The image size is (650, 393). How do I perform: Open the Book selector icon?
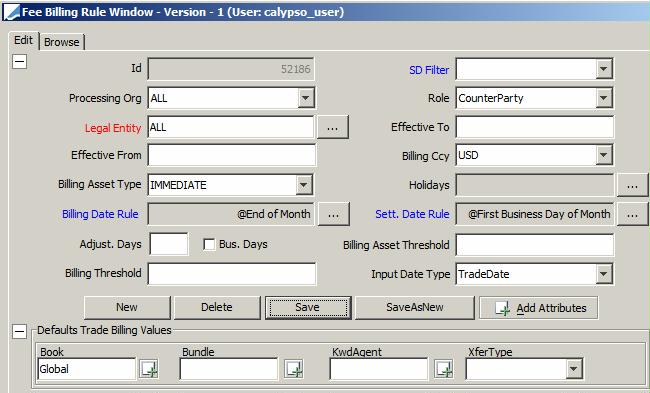pyautogui.click(x=149, y=369)
